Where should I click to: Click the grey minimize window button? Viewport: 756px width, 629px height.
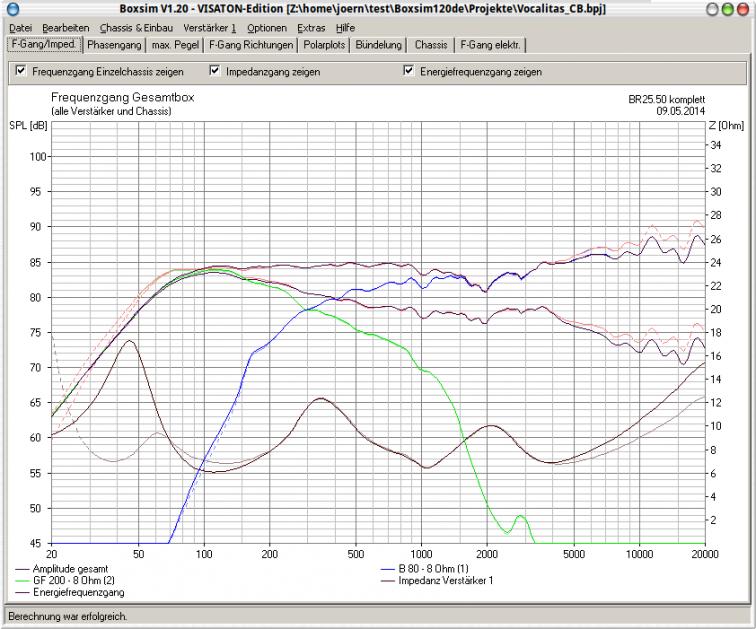point(712,9)
